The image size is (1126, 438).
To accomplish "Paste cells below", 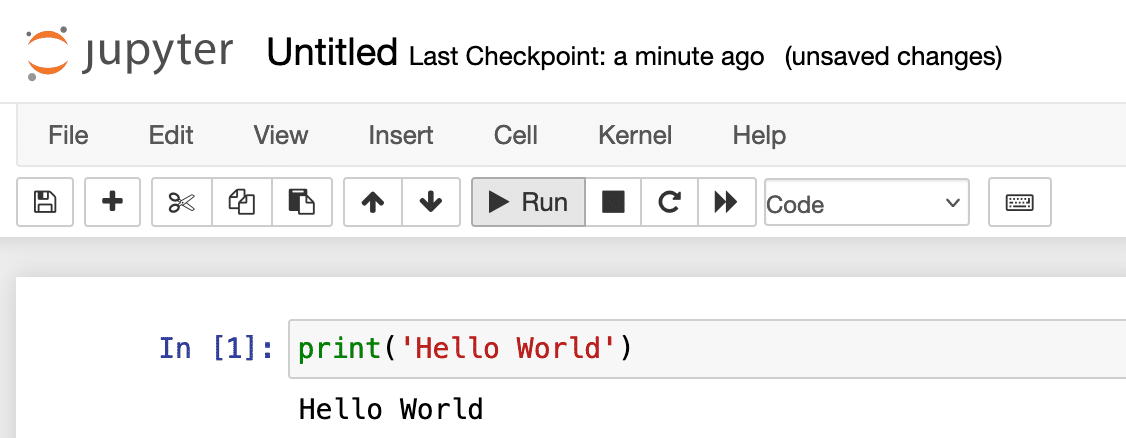I will [302, 202].
